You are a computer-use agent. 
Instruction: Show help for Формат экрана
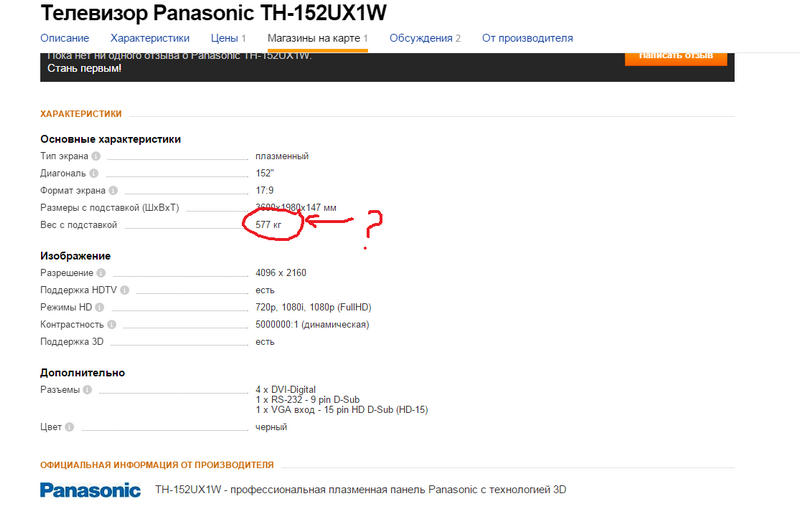(x=113, y=190)
